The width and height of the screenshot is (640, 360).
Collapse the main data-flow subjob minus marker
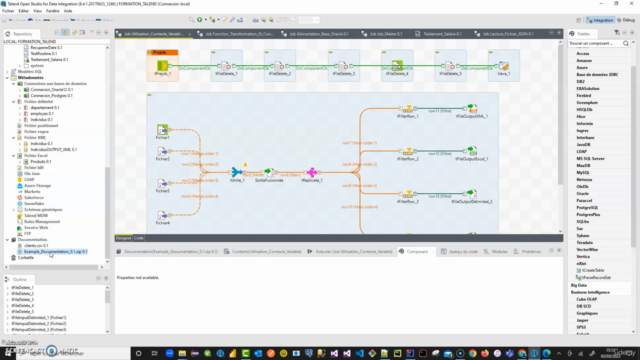pyautogui.click(x=149, y=95)
